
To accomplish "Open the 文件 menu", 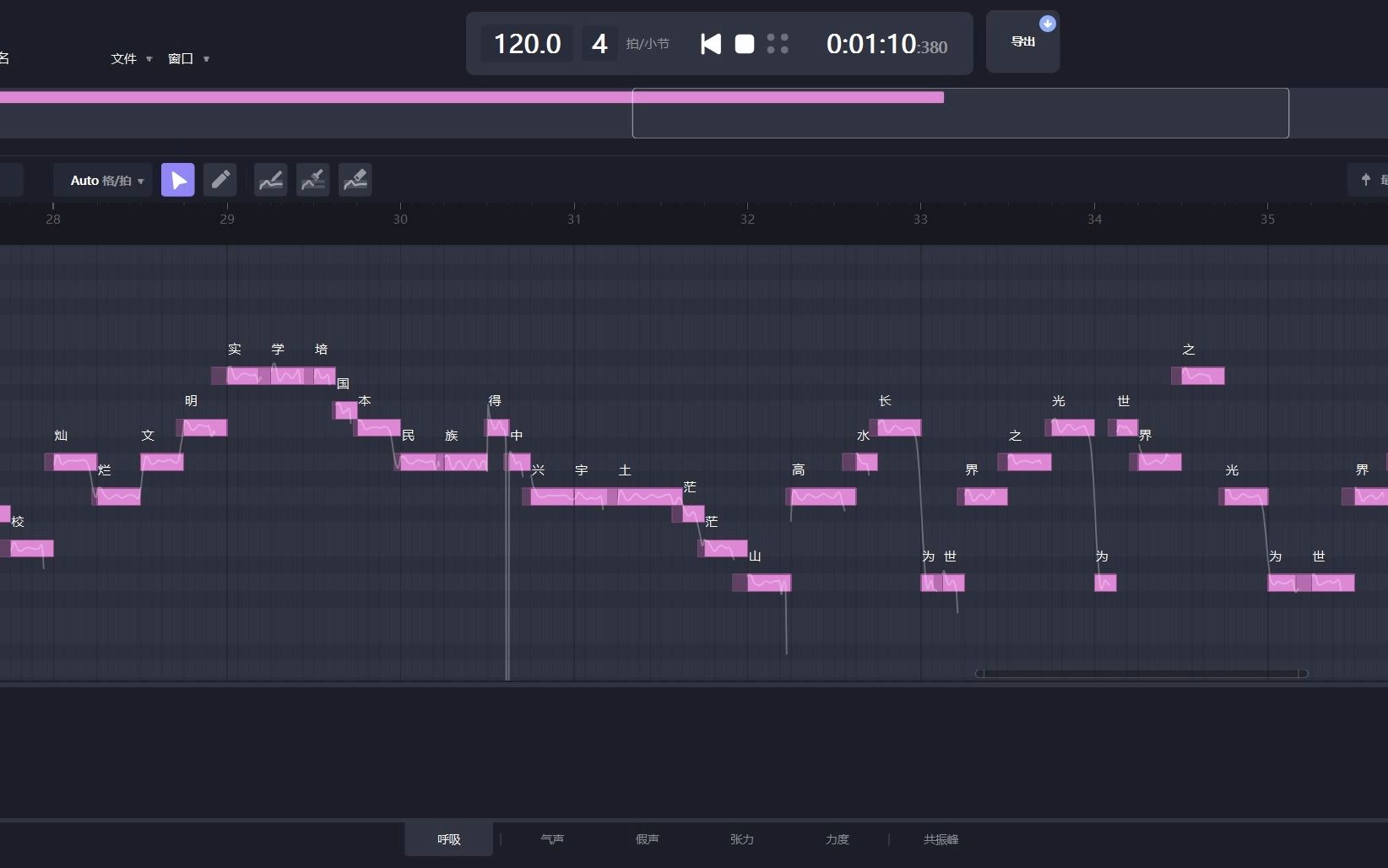I will coord(131,59).
